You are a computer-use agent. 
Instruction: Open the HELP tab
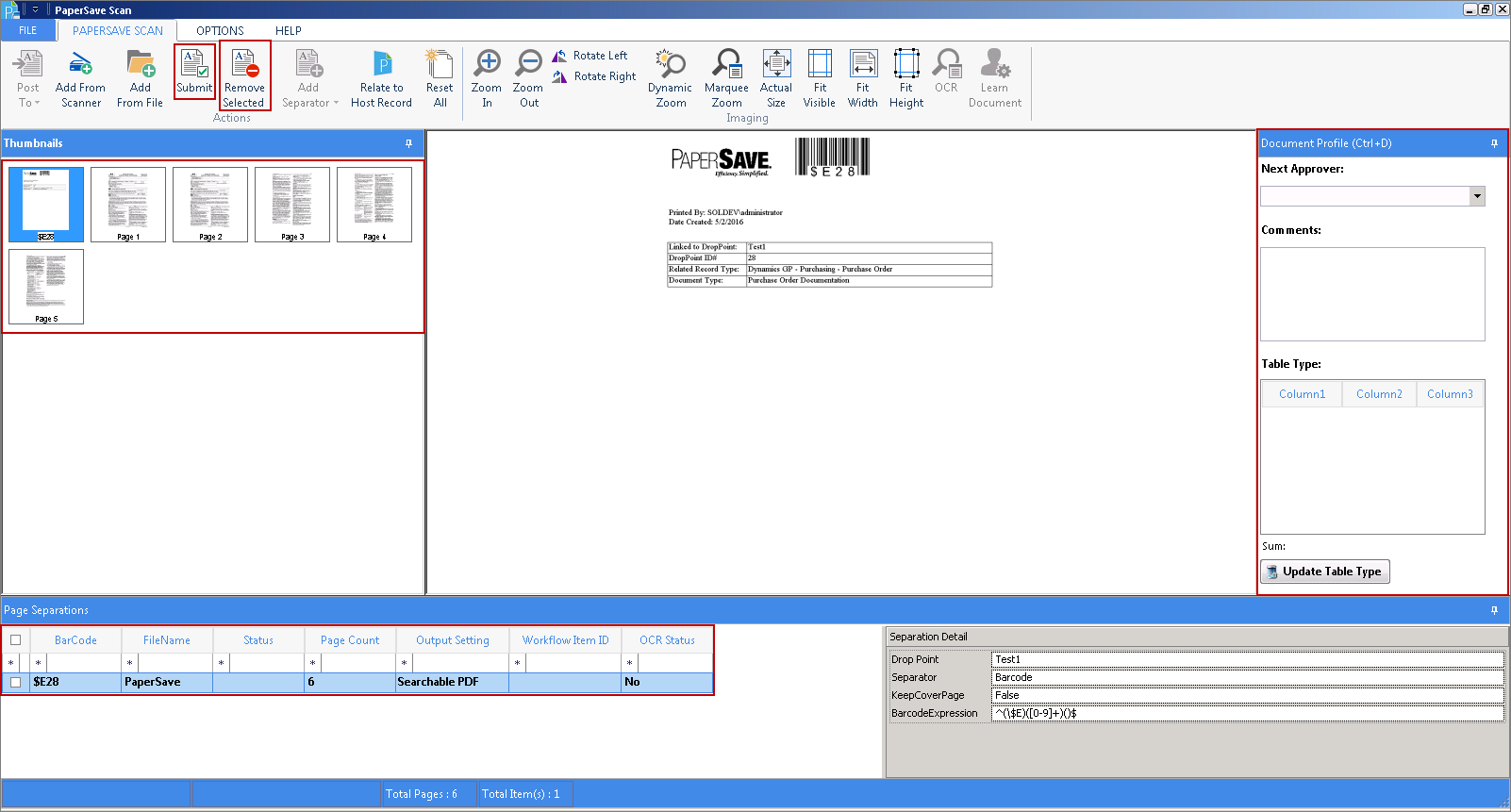[x=289, y=30]
